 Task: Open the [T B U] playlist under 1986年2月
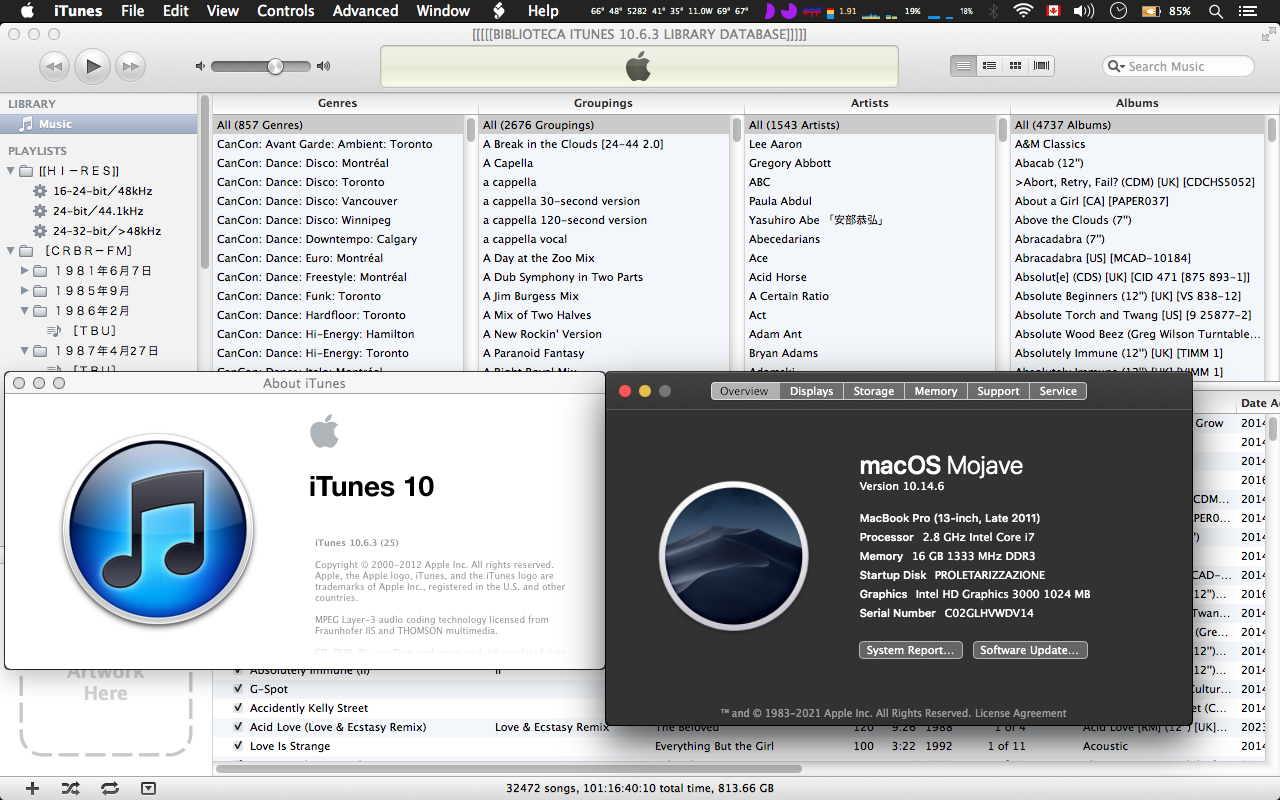(94, 331)
